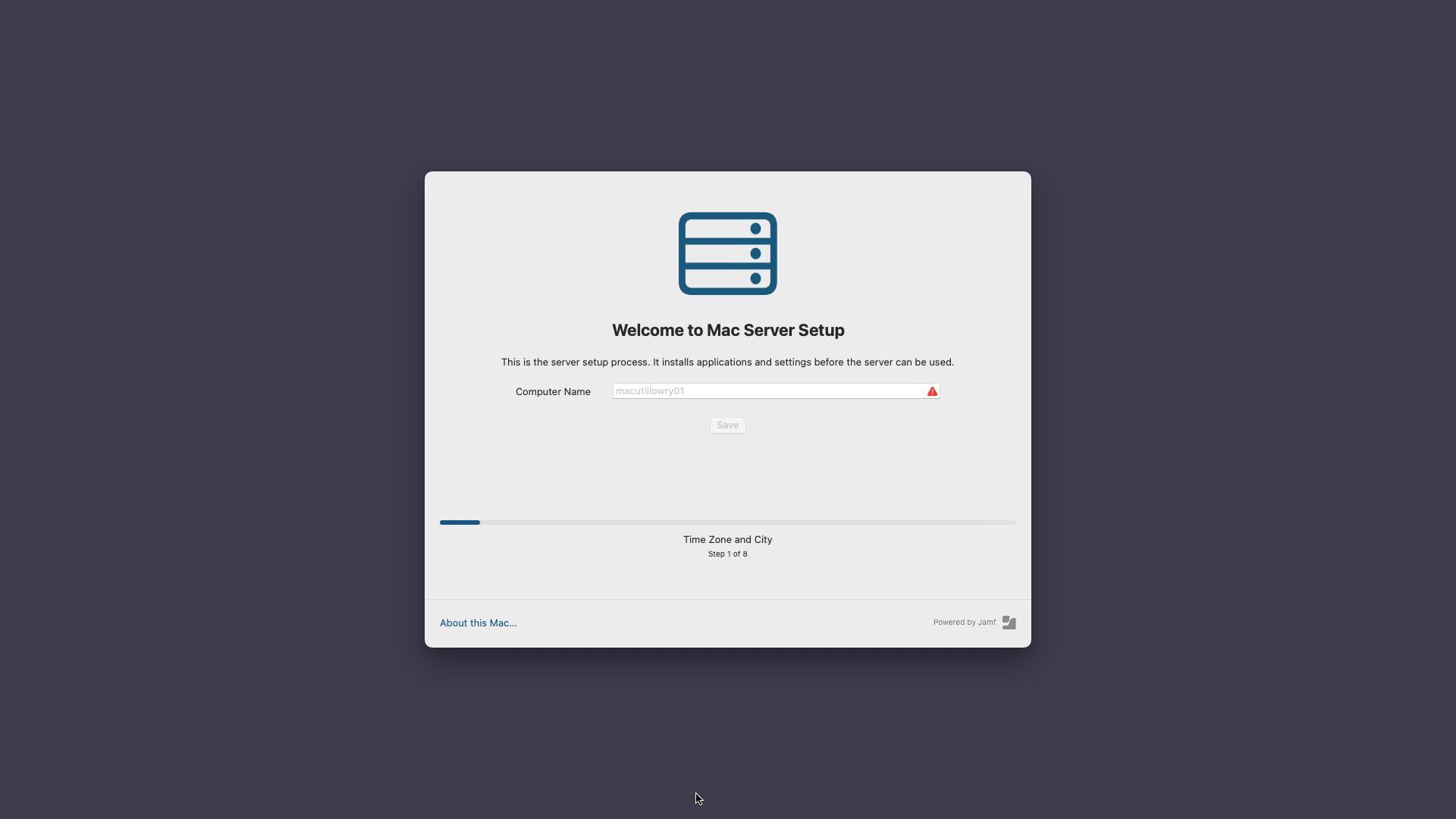Click the Powered by Jamf label
The image size is (1456, 819).
[x=963, y=622]
